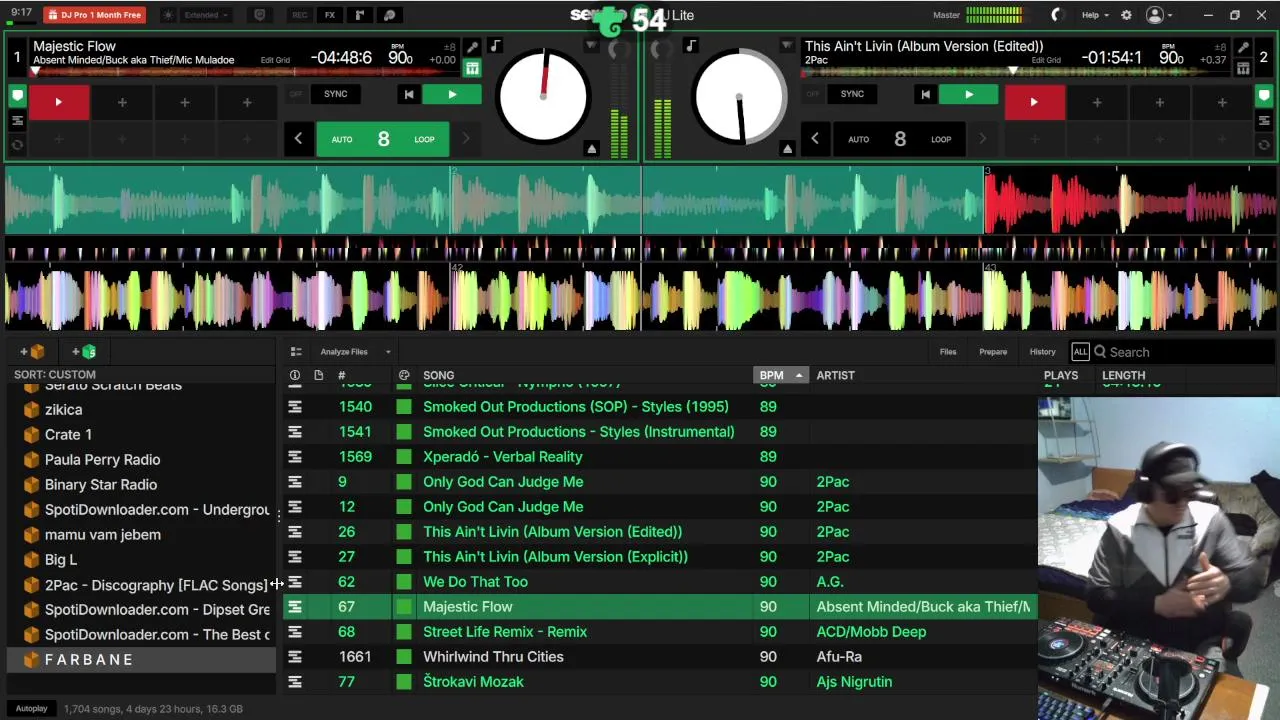The width and height of the screenshot is (1280, 720).
Task: Play deck 1 track
Action: tap(452, 94)
